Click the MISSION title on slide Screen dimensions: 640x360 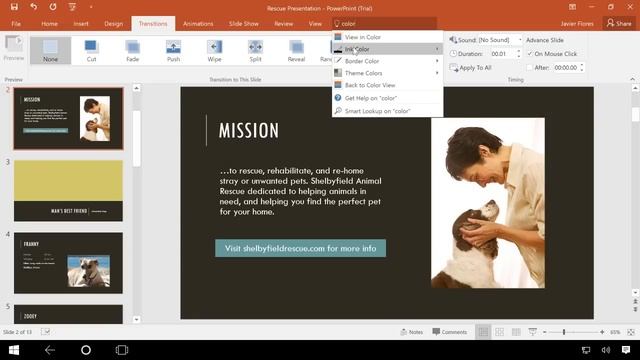[x=249, y=131]
